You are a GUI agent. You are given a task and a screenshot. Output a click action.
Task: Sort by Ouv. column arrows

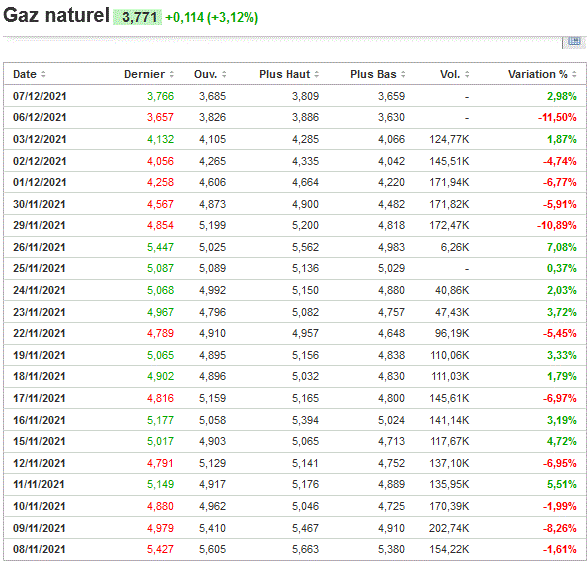tap(224, 74)
